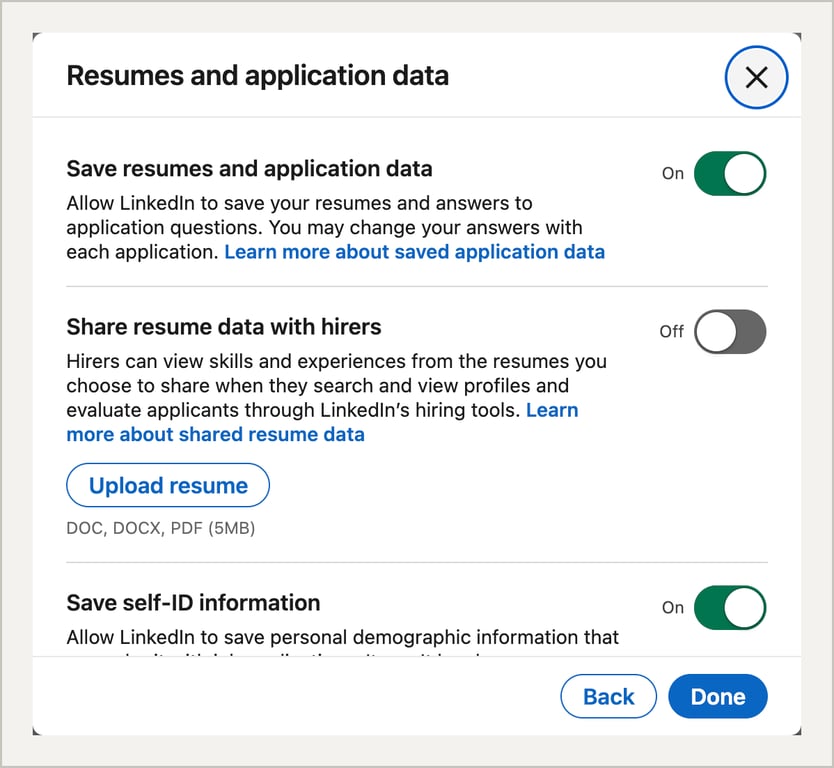Click the Share resume data with hirers heading
834x768 pixels.
point(224,327)
